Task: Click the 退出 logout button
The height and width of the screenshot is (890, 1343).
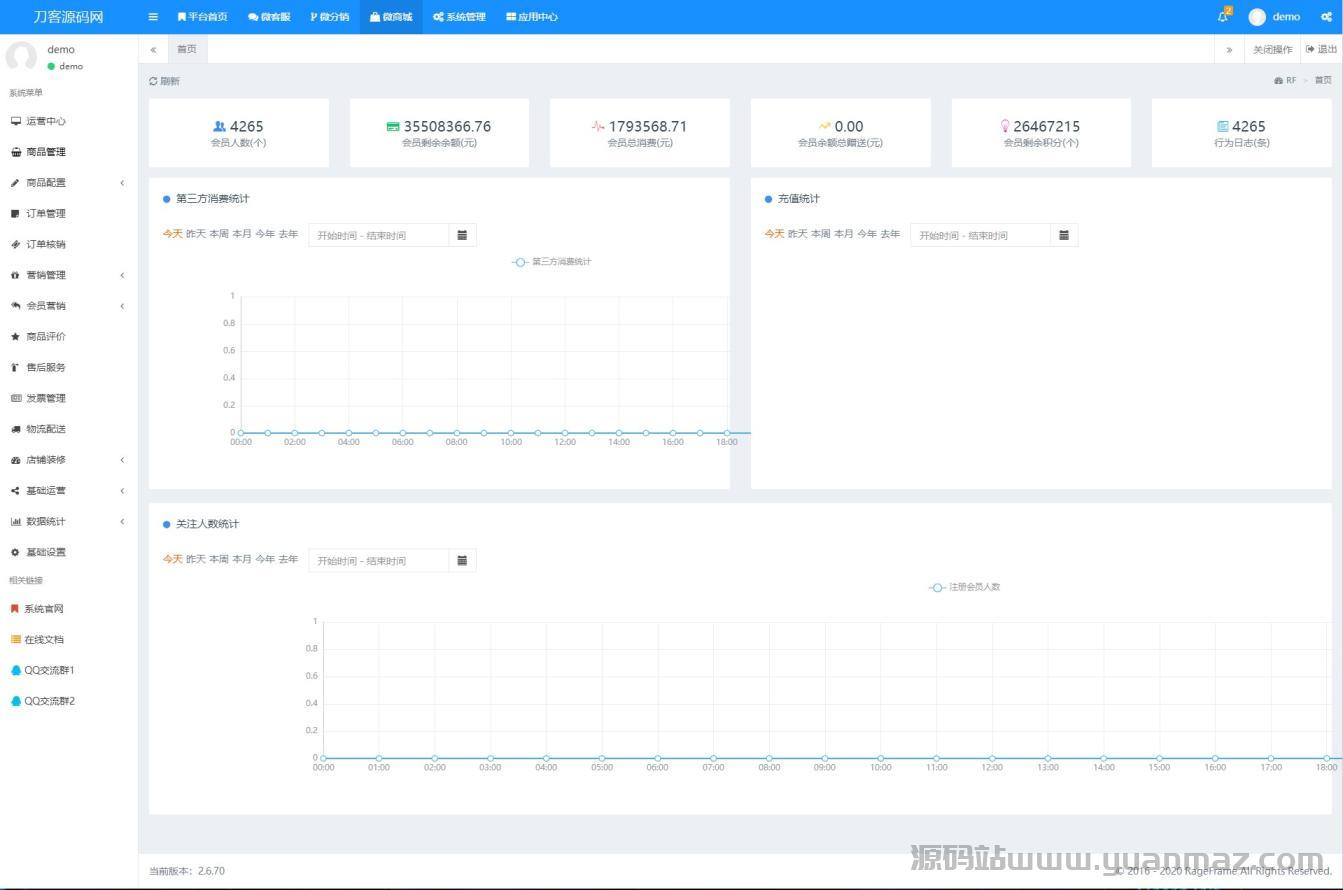Action: tap(1321, 49)
